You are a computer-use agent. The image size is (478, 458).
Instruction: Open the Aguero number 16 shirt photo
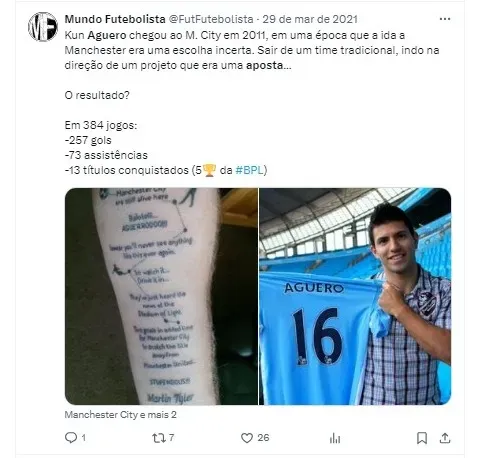[355, 296]
